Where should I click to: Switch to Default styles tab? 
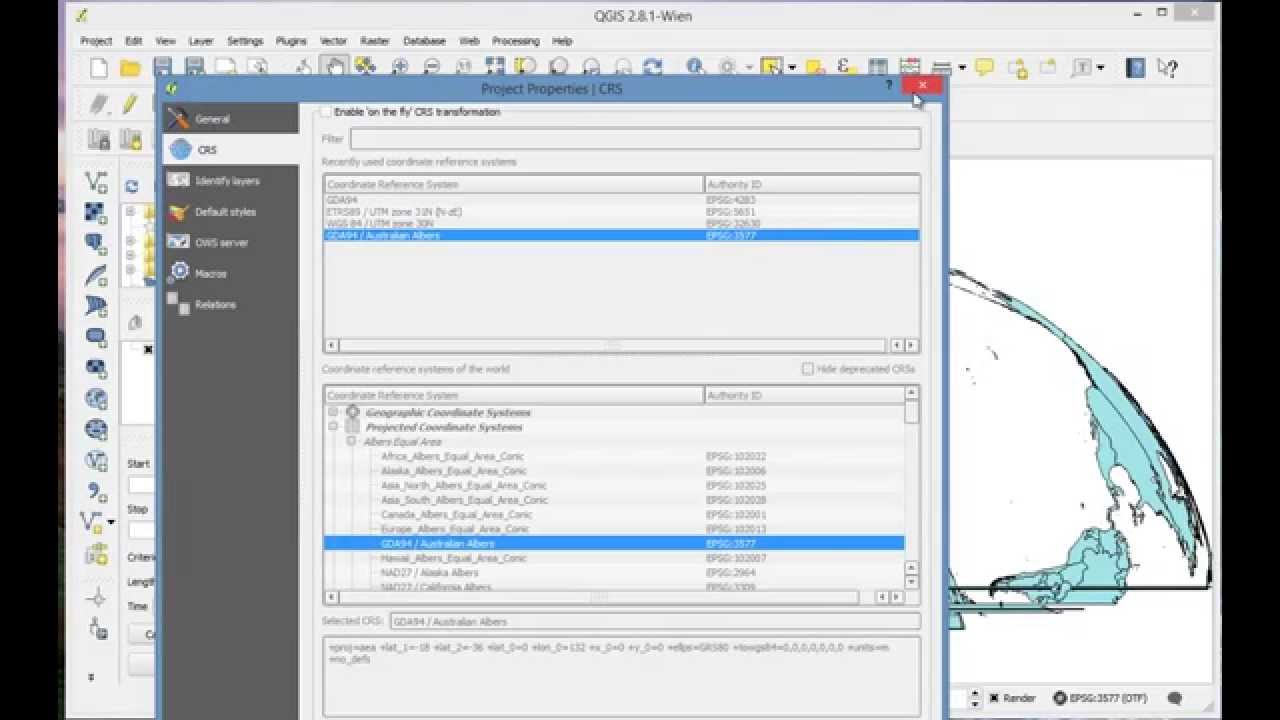[231, 212]
